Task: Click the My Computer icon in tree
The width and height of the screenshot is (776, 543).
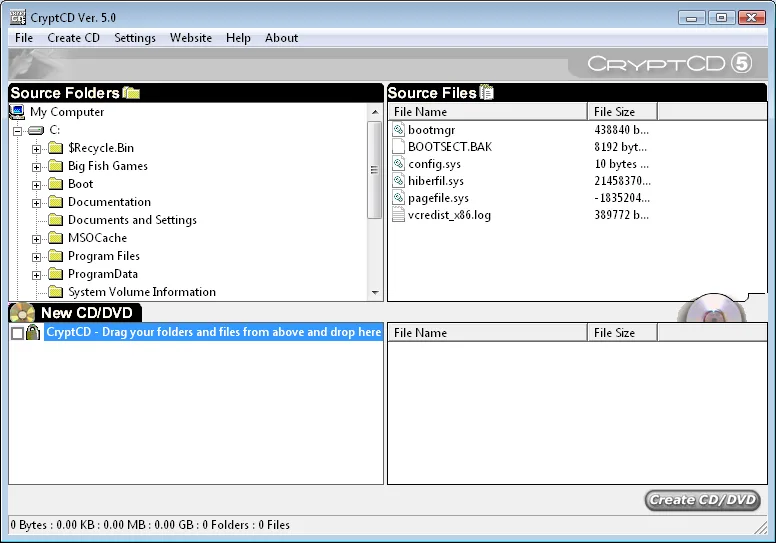Action: [x=17, y=111]
